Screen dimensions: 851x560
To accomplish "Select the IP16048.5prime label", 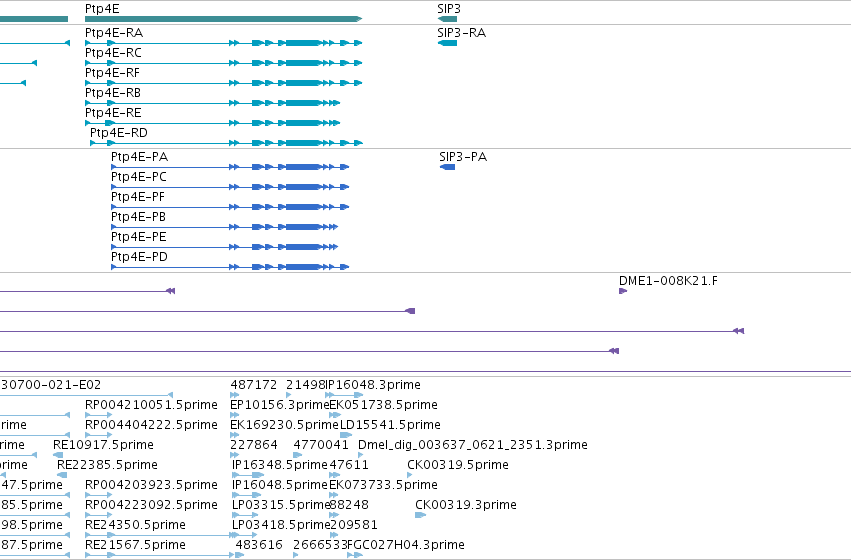I will [280, 486].
